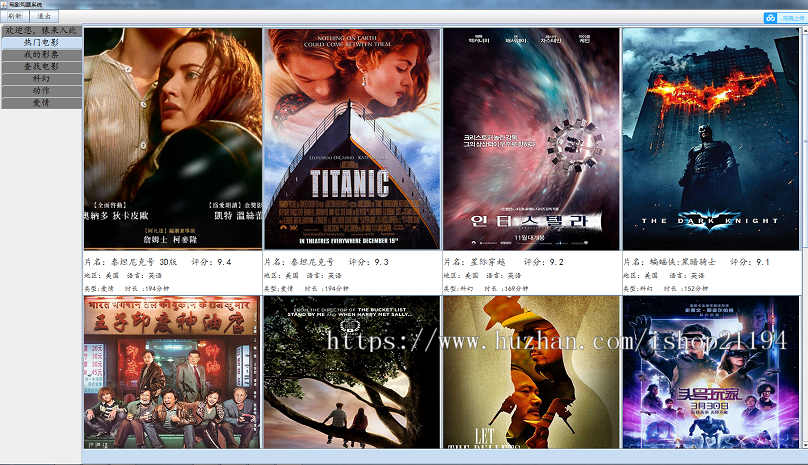Open the 我的影票 my tickets section
Viewport: 808px width, 465px height.
(x=41, y=55)
